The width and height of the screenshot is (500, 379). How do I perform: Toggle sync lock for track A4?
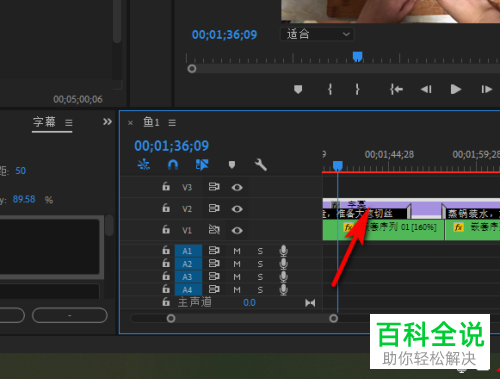214,289
